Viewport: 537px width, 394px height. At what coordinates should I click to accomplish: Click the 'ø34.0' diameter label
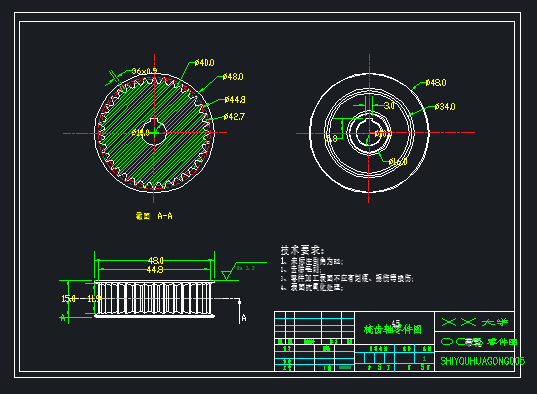[445, 107]
